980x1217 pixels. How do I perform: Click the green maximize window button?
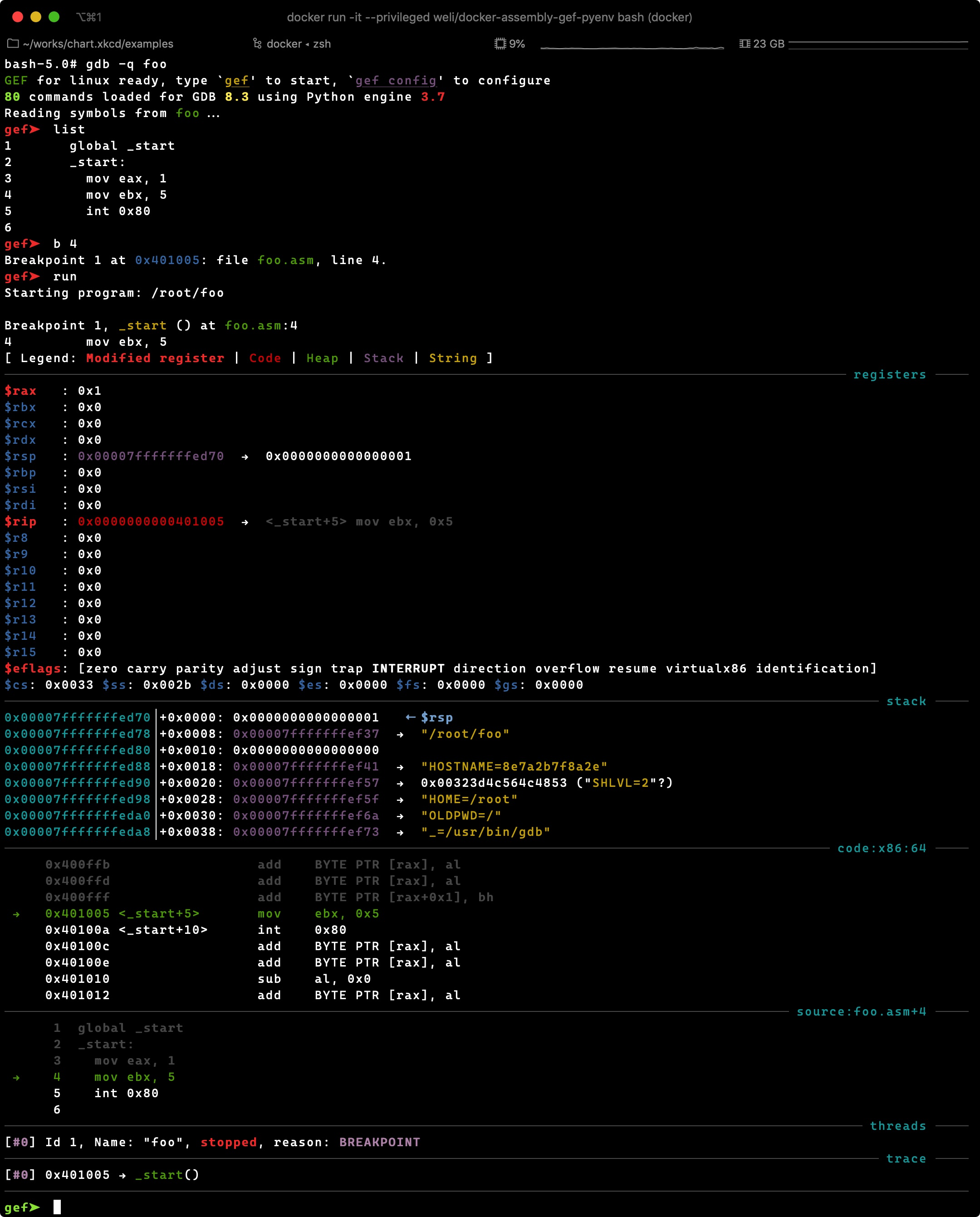click(x=54, y=17)
